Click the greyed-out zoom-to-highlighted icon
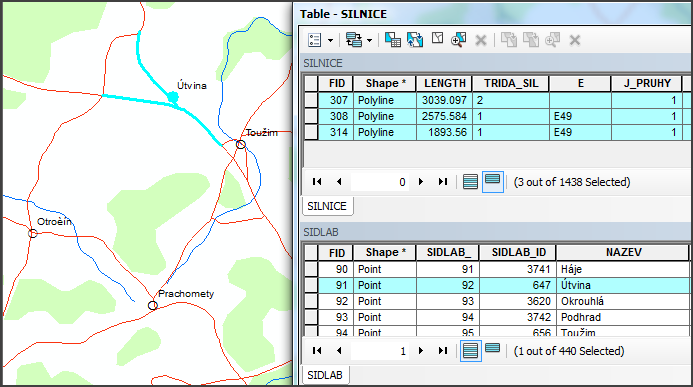The height and width of the screenshot is (387, 693). tap(552, 40)
